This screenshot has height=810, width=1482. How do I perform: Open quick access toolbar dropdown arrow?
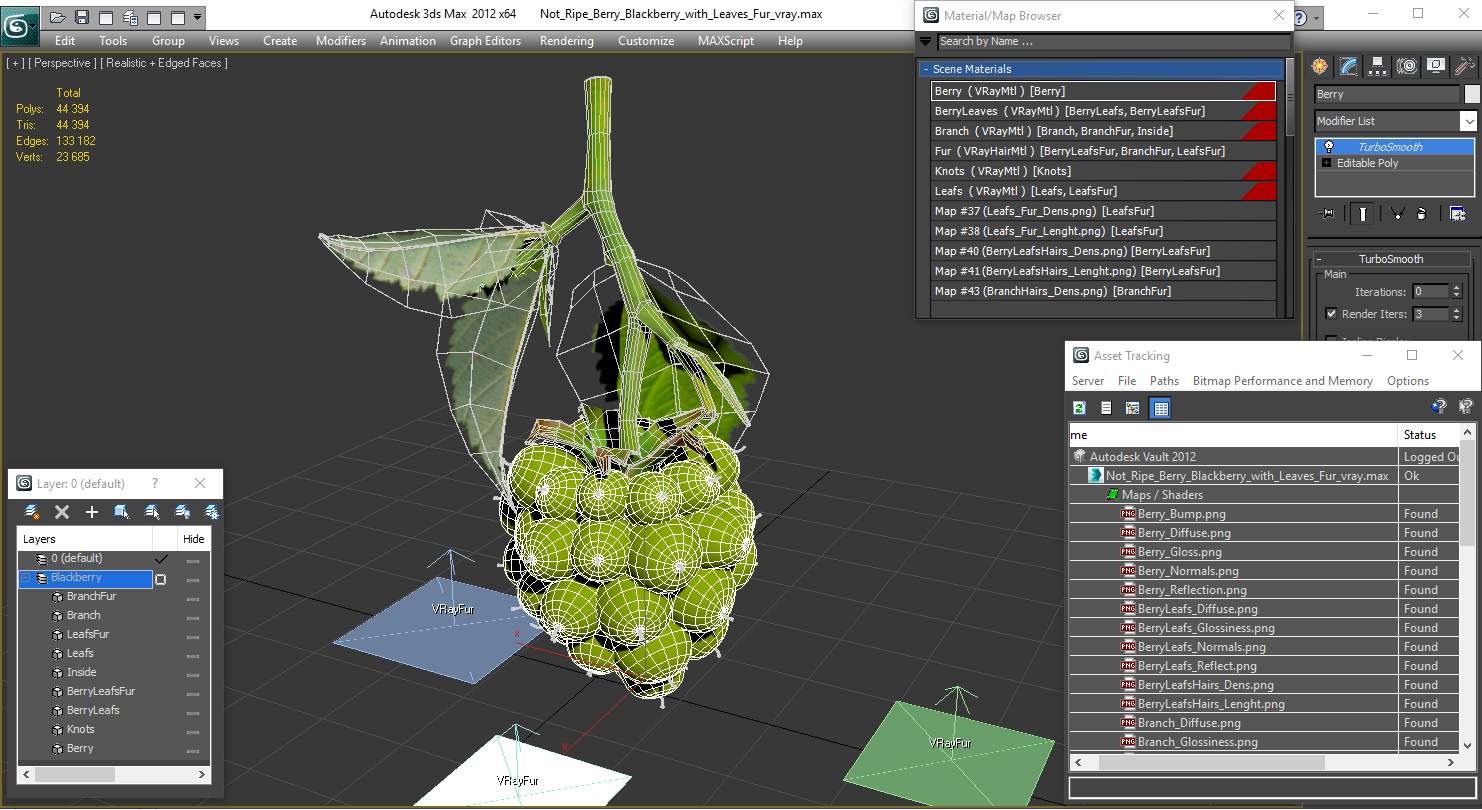pyautogui.click(x=198, y=17)
